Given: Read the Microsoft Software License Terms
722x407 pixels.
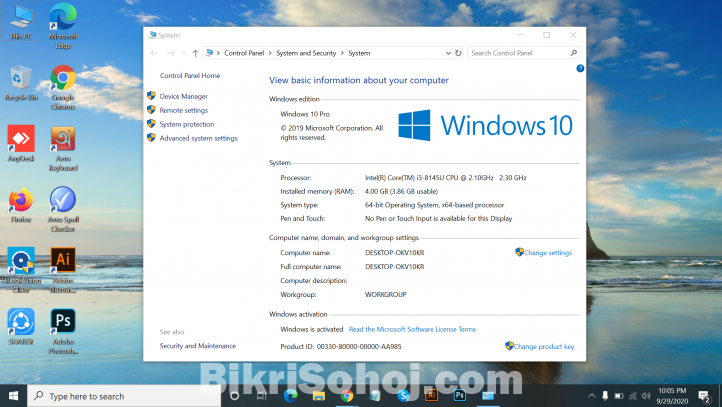Looking at the screenshot, I should 412,329.
